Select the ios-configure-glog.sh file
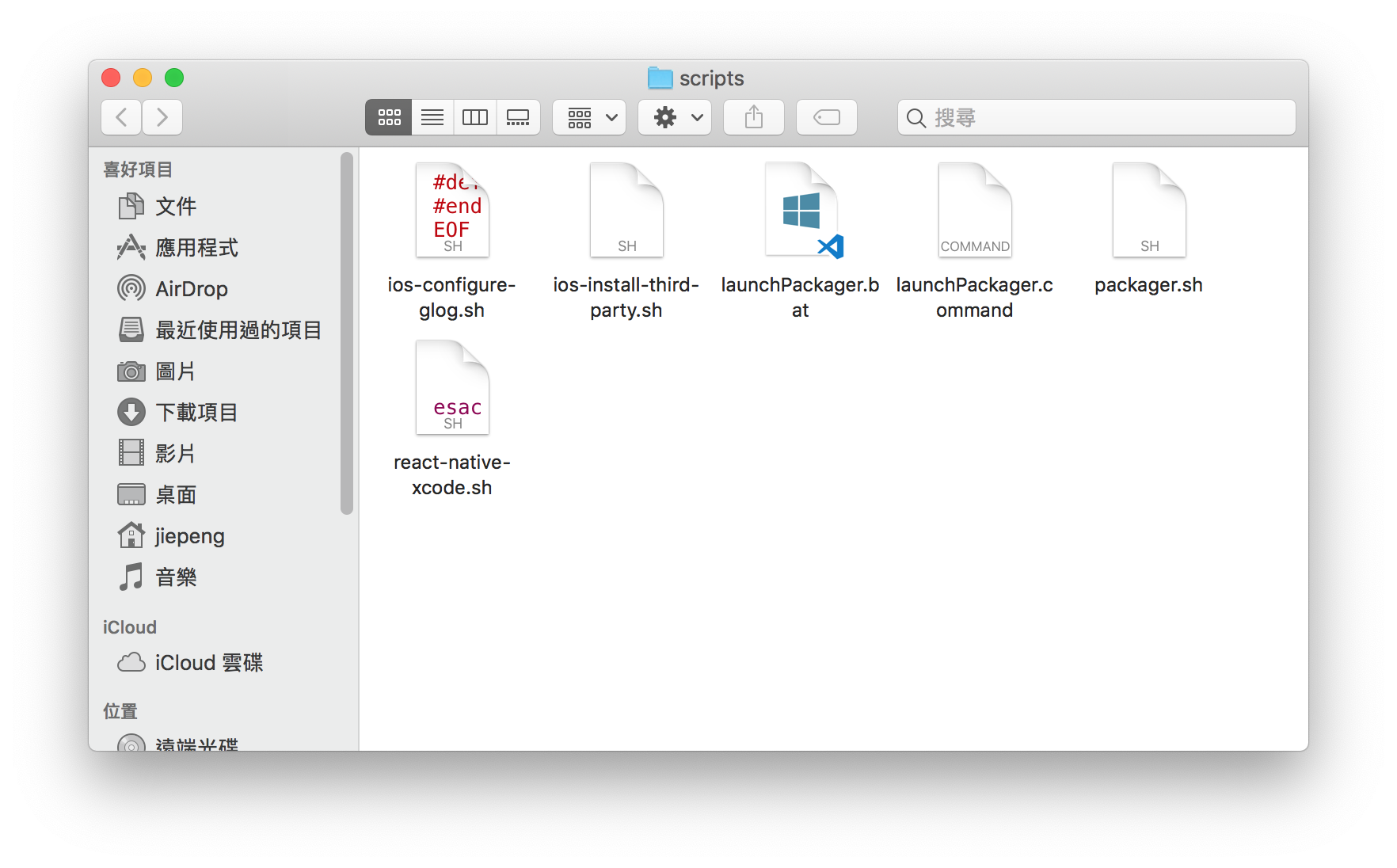Image resolution: width=1397 pixels, height=868 pixels. 451,211
